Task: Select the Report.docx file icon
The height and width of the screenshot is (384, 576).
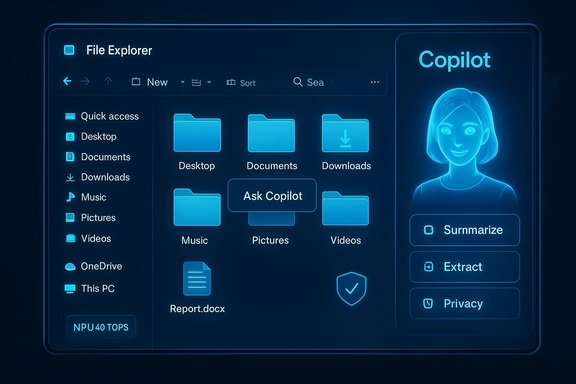Action: coord(197,279)
